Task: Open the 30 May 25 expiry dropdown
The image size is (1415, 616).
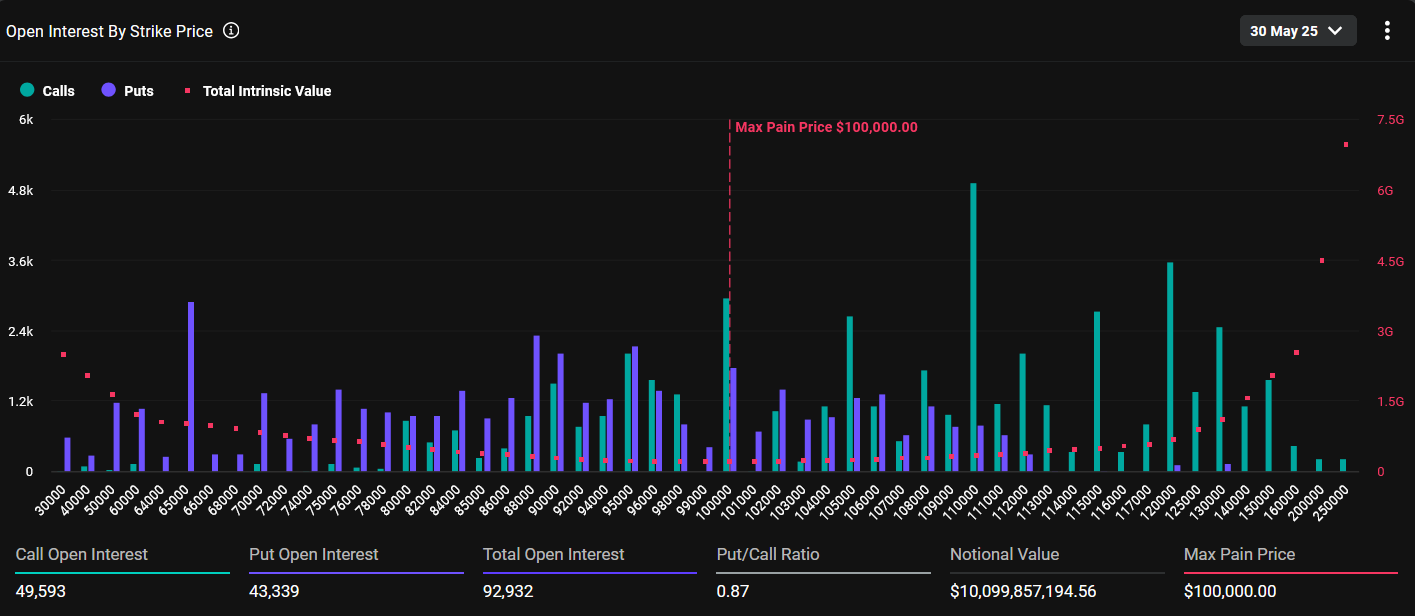Action: (x=1297, y=31)
